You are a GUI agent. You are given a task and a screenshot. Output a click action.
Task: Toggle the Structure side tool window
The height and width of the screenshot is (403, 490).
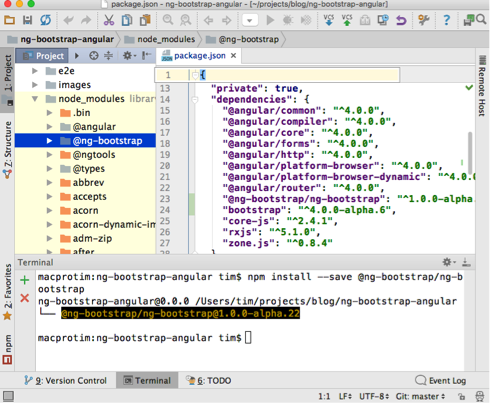click(x=7, y=149)
